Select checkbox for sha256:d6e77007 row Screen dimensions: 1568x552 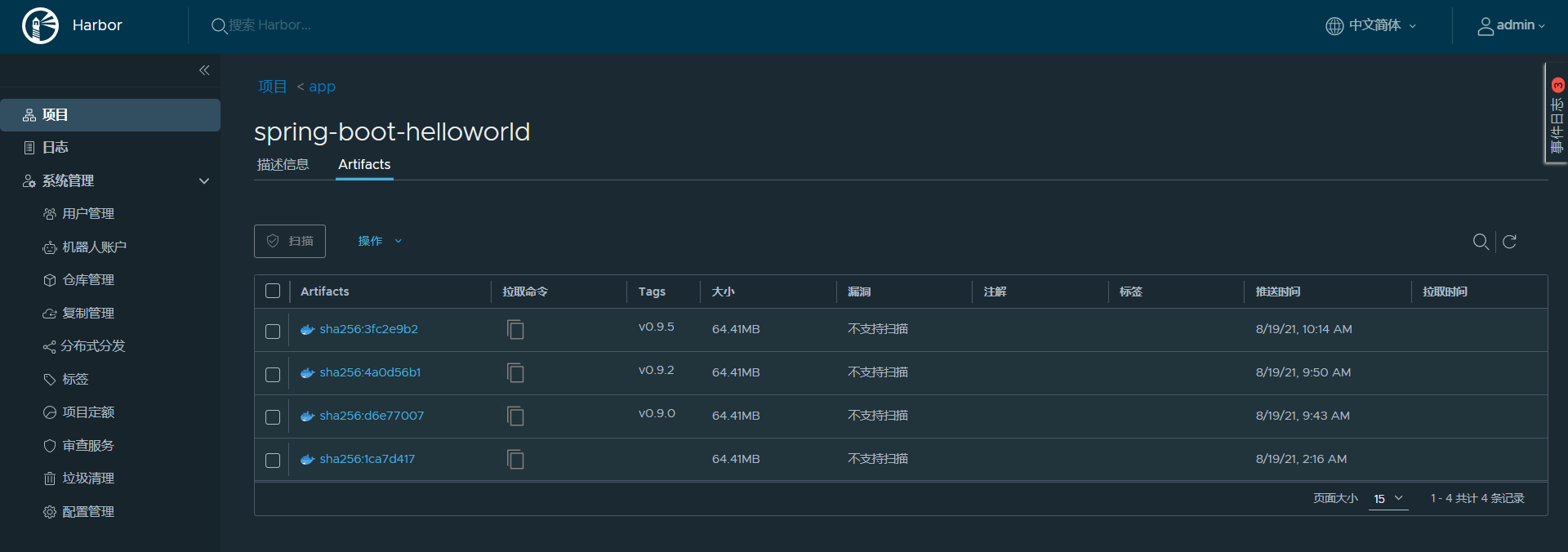pyautogui.click(x=273, y=417)
